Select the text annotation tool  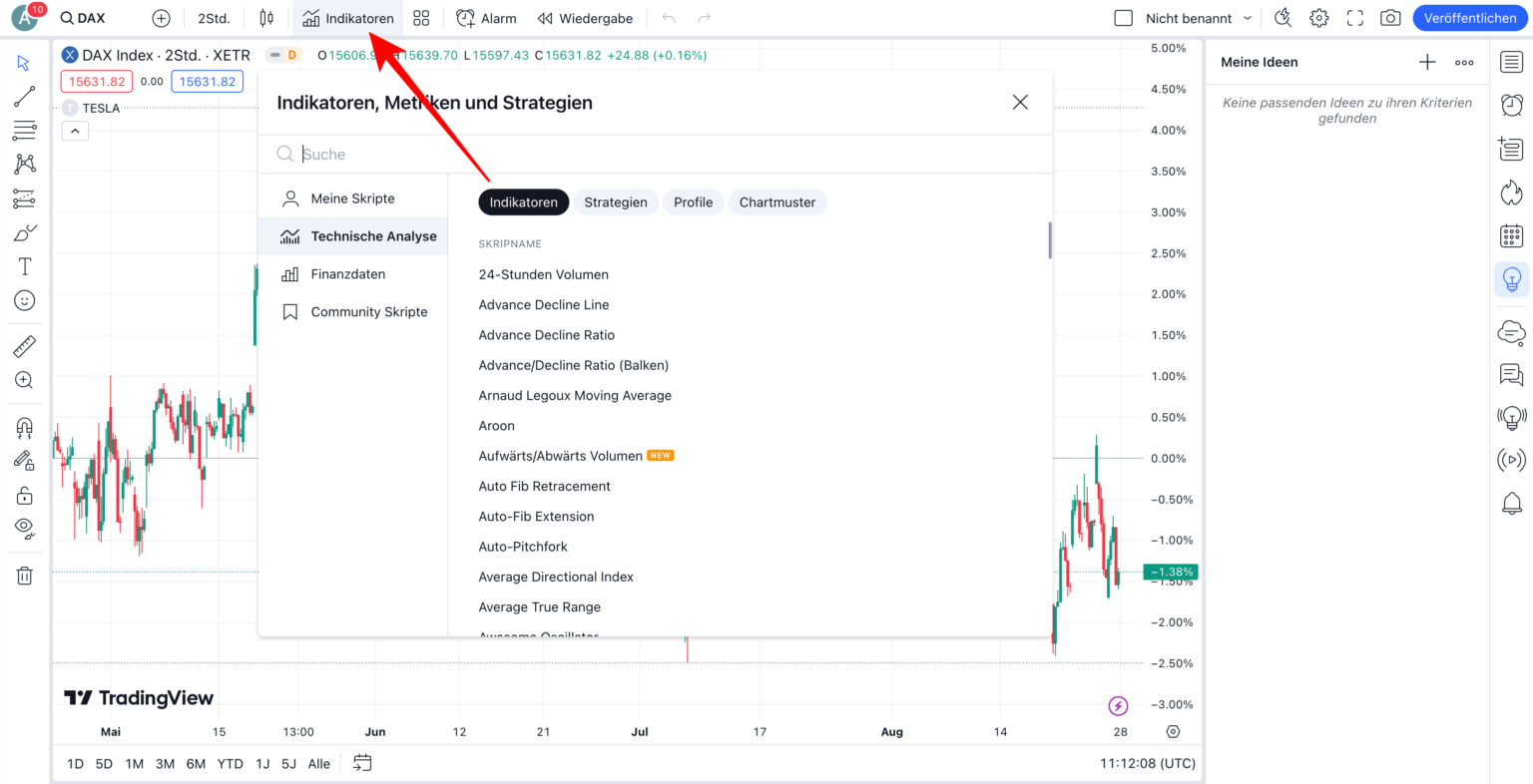tap(25, 266)
